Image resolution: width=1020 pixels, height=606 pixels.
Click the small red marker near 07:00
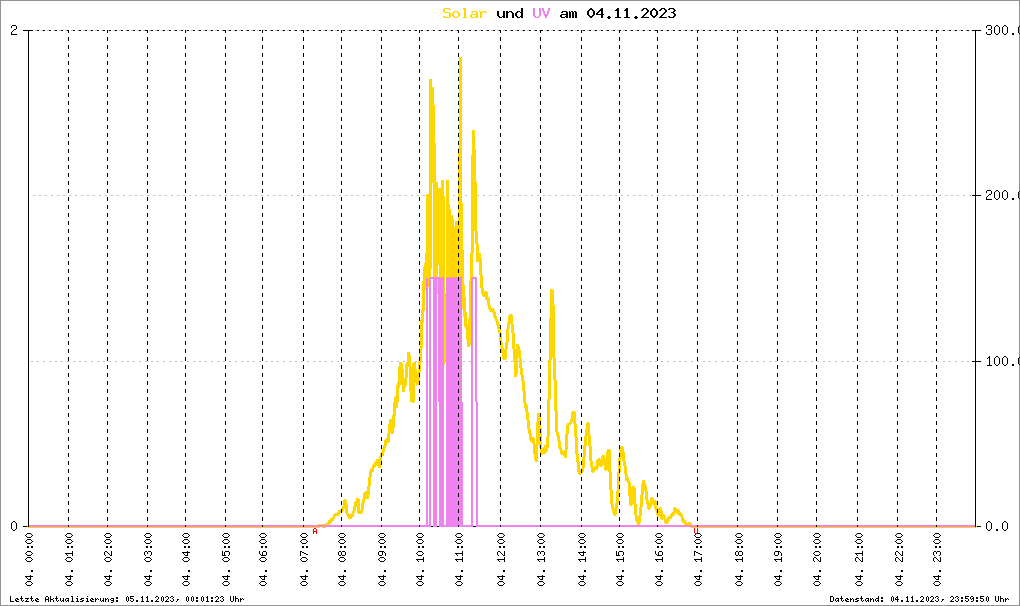coord(315,531)
